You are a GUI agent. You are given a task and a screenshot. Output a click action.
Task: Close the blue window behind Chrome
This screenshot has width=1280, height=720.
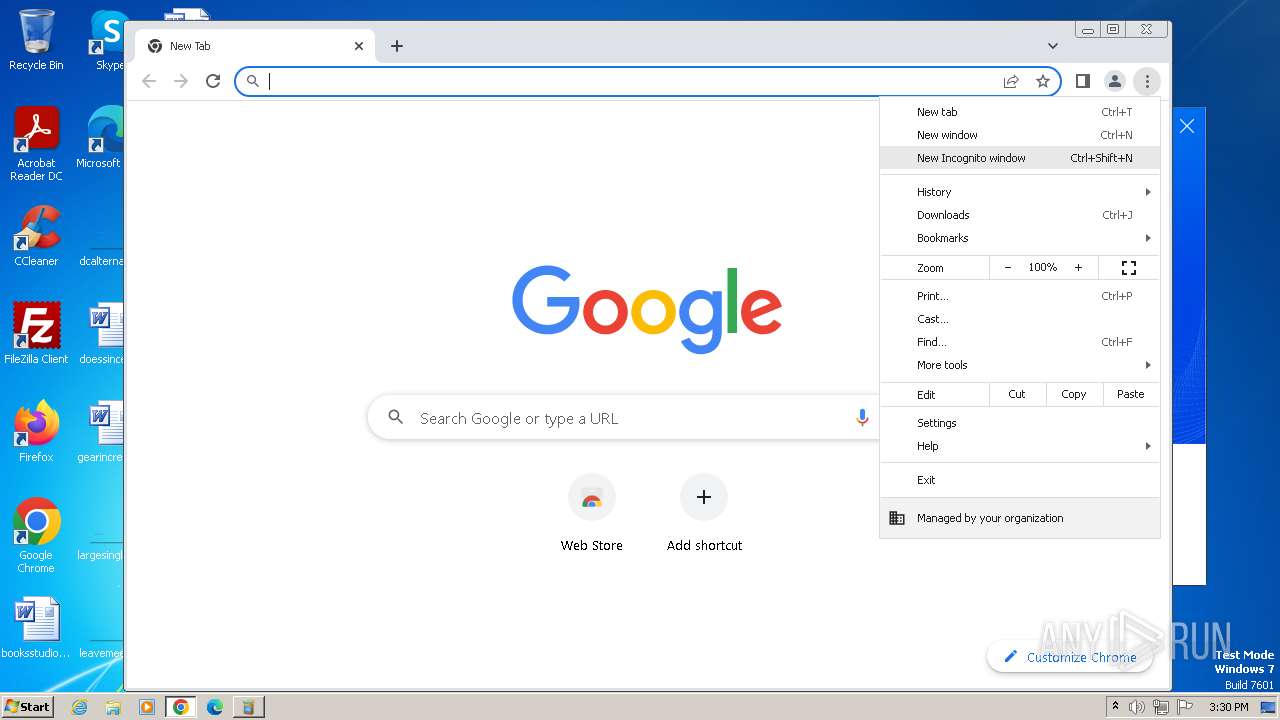(x=1187, y=126)
